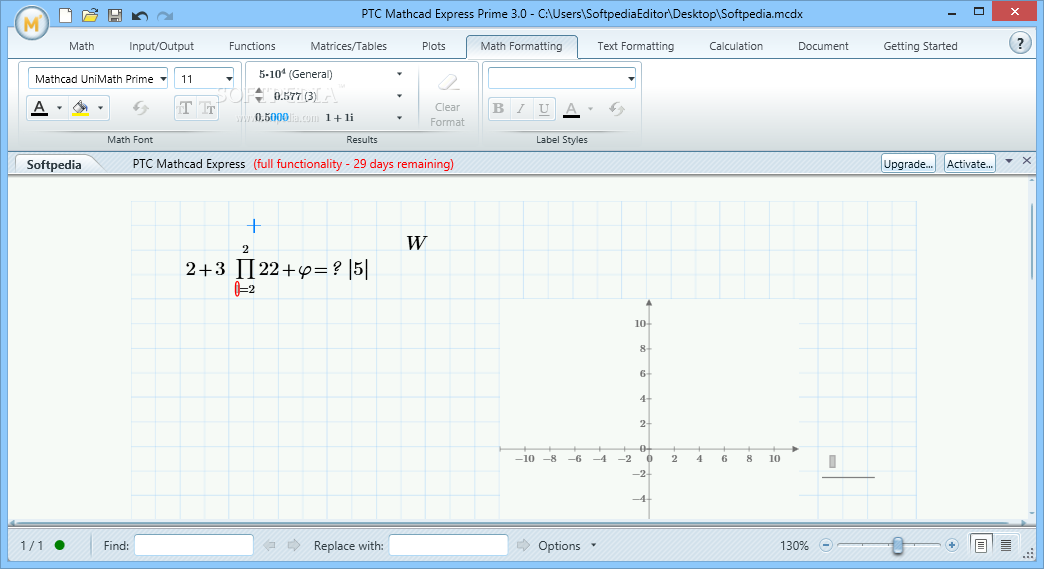
Task: Toggle italic label style
Action: [521, 108]
